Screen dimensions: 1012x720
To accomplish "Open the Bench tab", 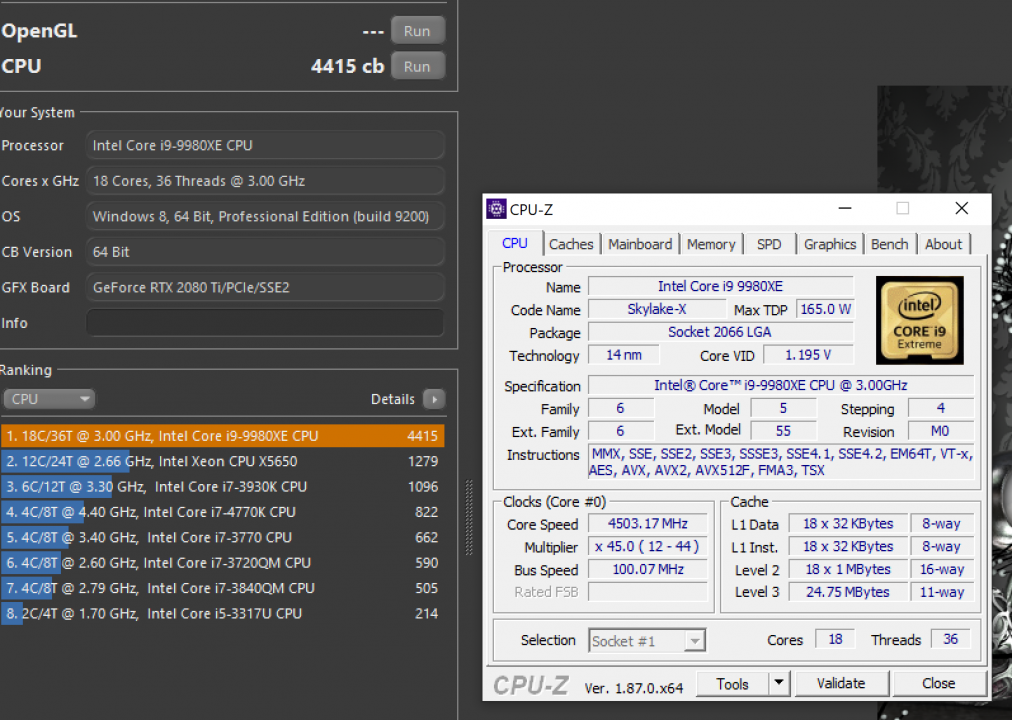I will point(889,244).
